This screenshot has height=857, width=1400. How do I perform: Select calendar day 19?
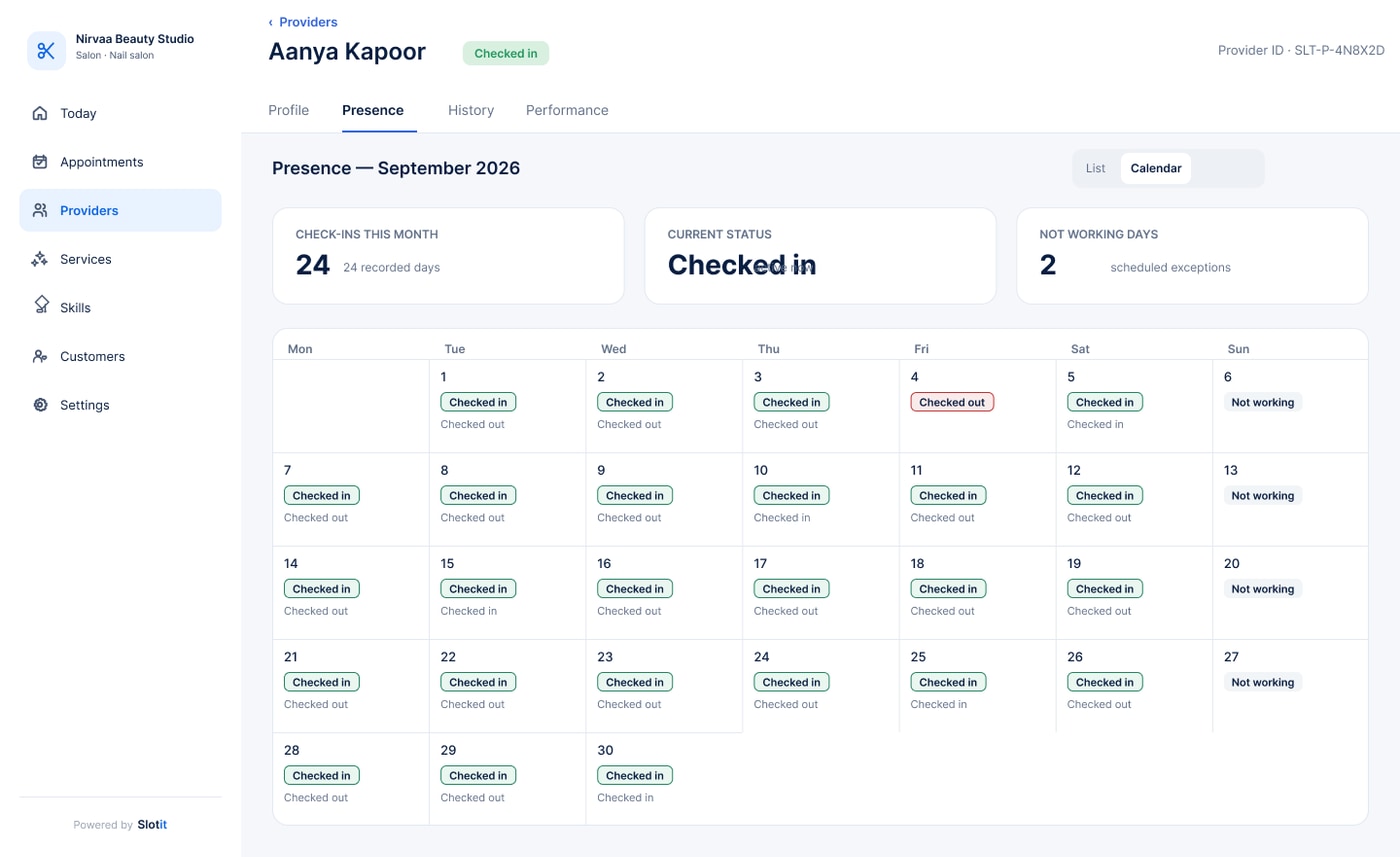(x=1134, y=593)
